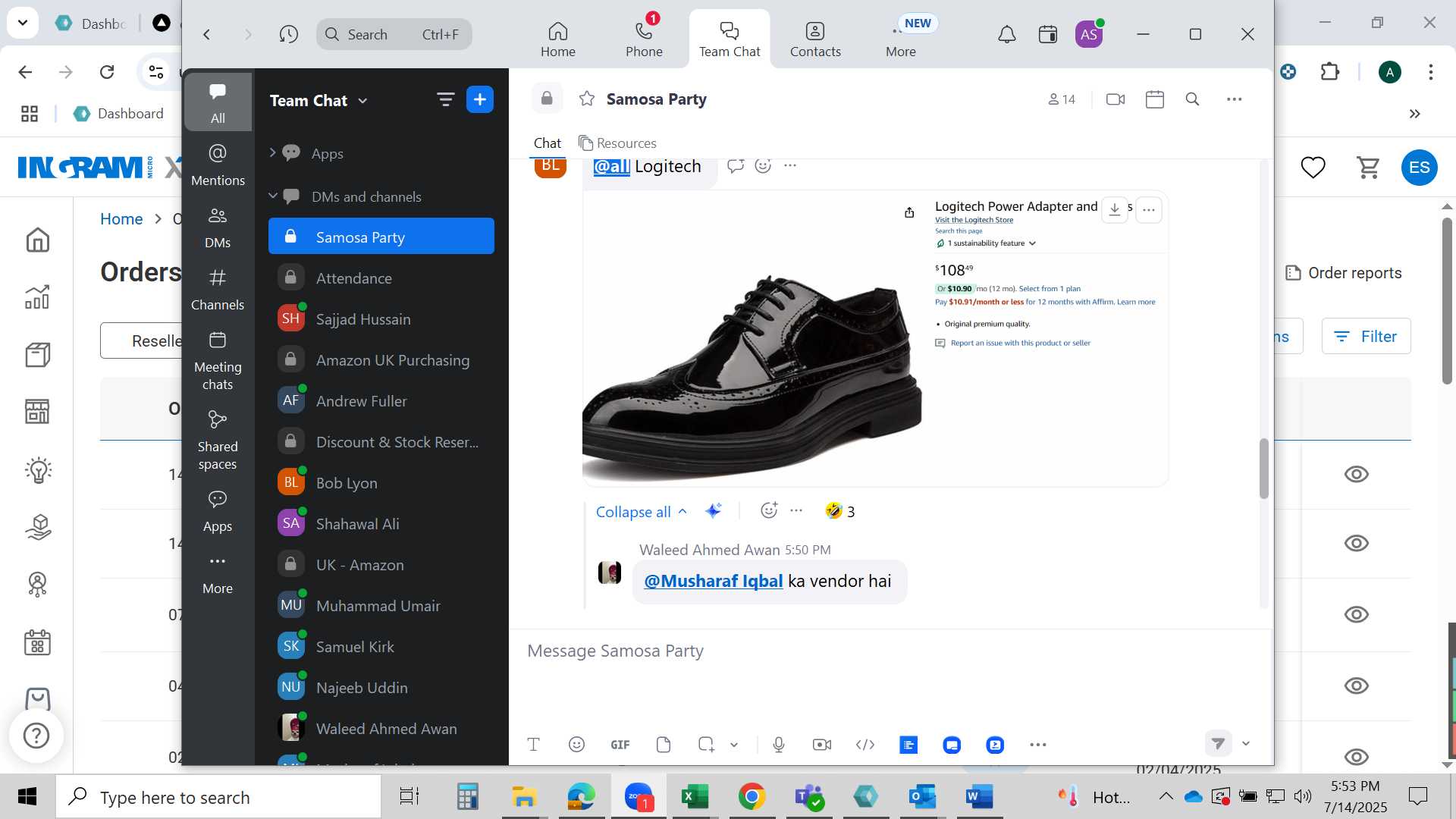1456x819 pixels.
Task: Switch to the Zoom Home tab
Action: 557,39
